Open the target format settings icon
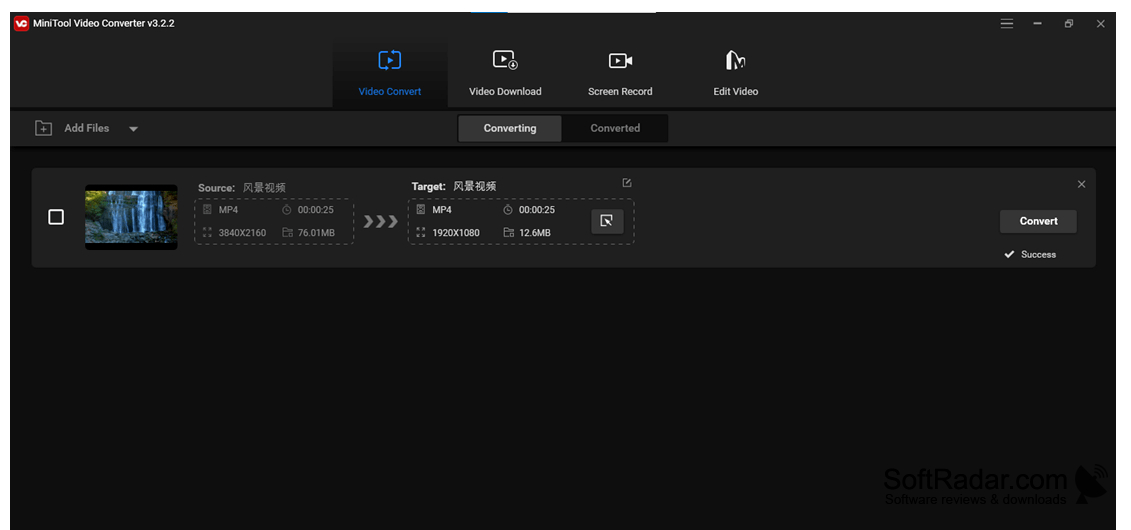 [x=607, y=221]
